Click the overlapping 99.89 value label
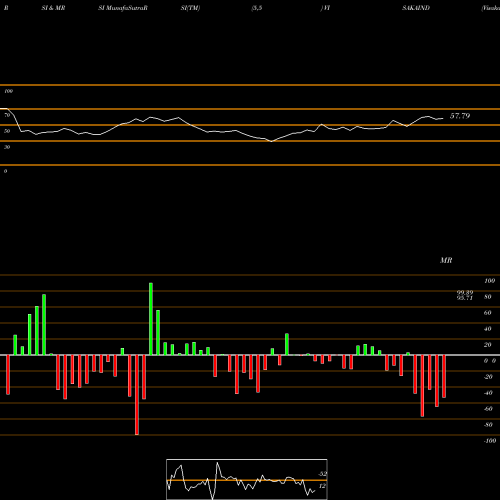 pos(465,293)
